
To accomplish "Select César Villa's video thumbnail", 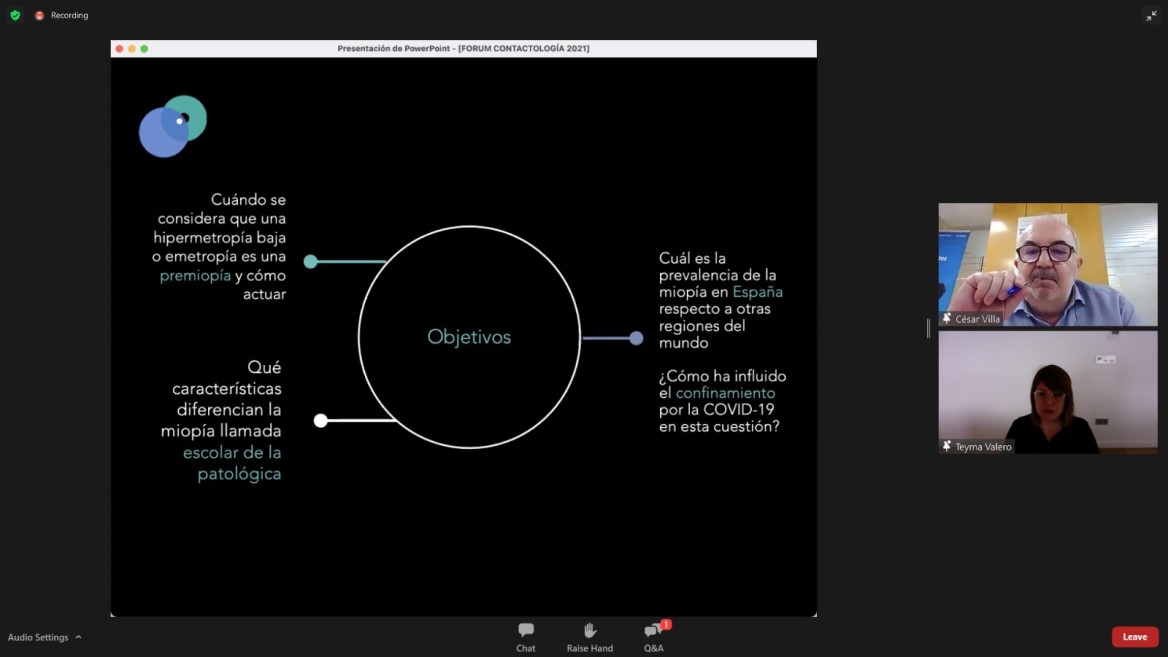I will click(1047, 264).
